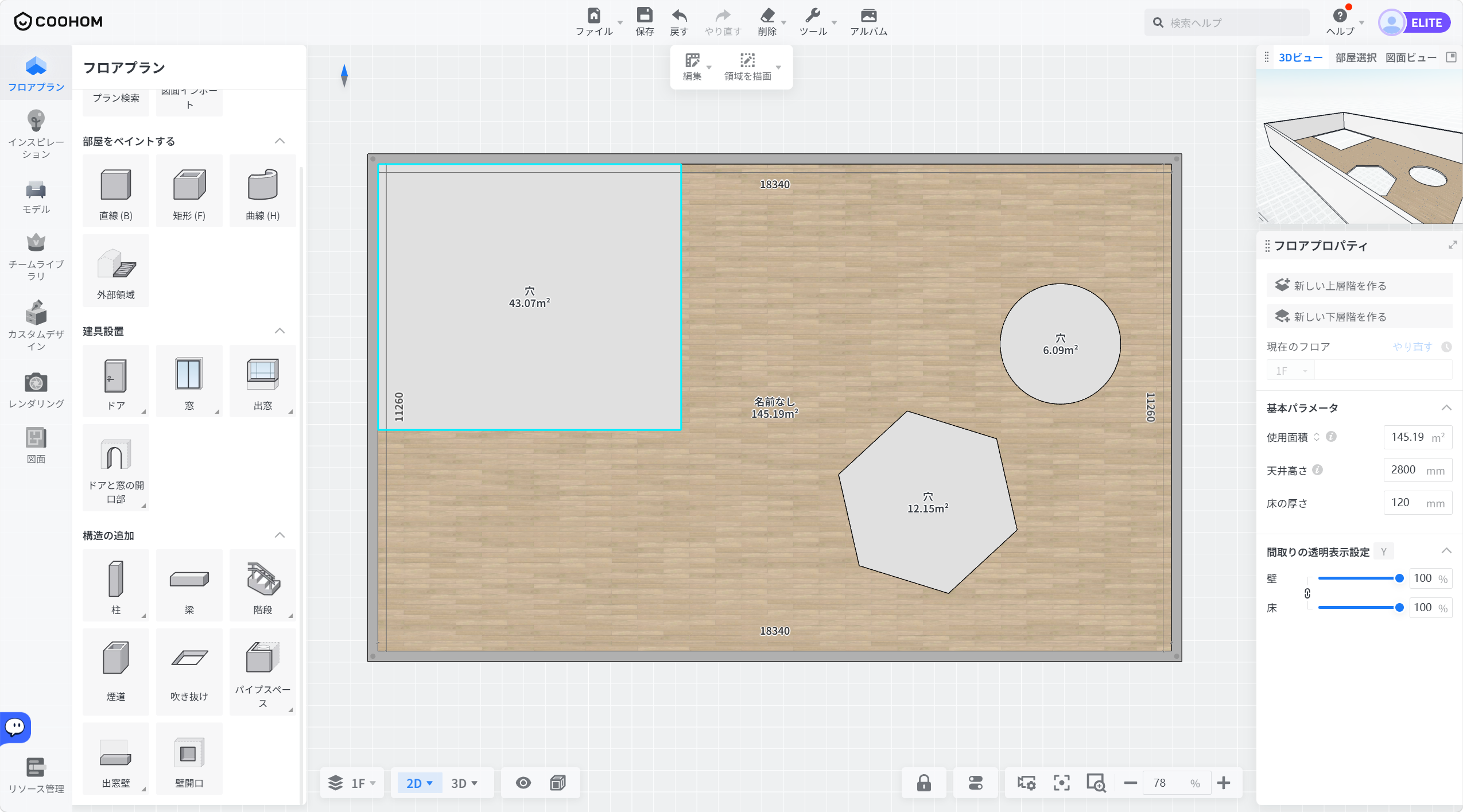Select the 直線 (B) straight wall tool
The height and width of the screenshot is (812, 1463).
116,191
